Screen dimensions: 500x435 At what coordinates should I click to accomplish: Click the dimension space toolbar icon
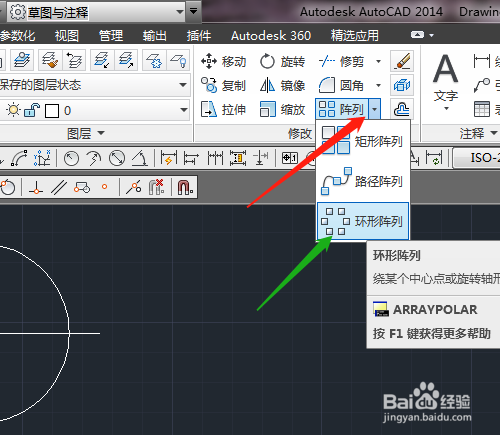[x=238, y=158]
